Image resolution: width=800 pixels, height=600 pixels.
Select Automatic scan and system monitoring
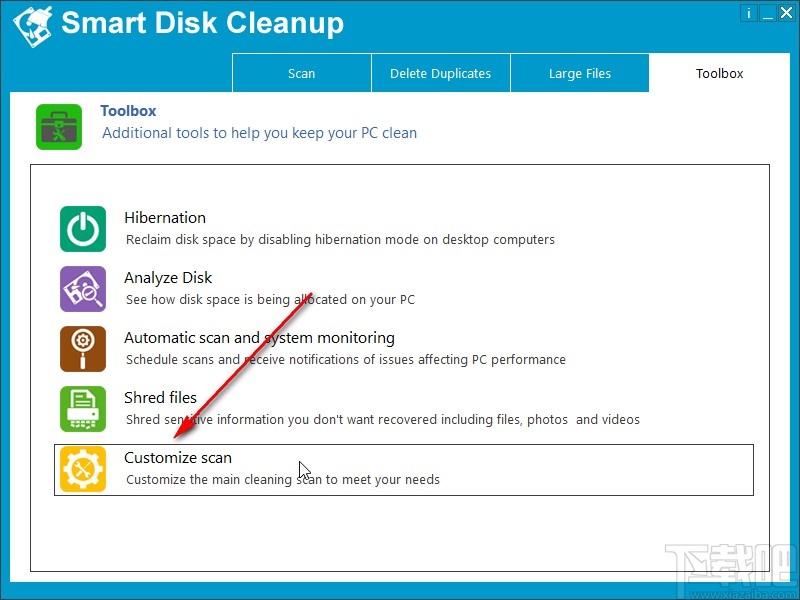[259, 338]
